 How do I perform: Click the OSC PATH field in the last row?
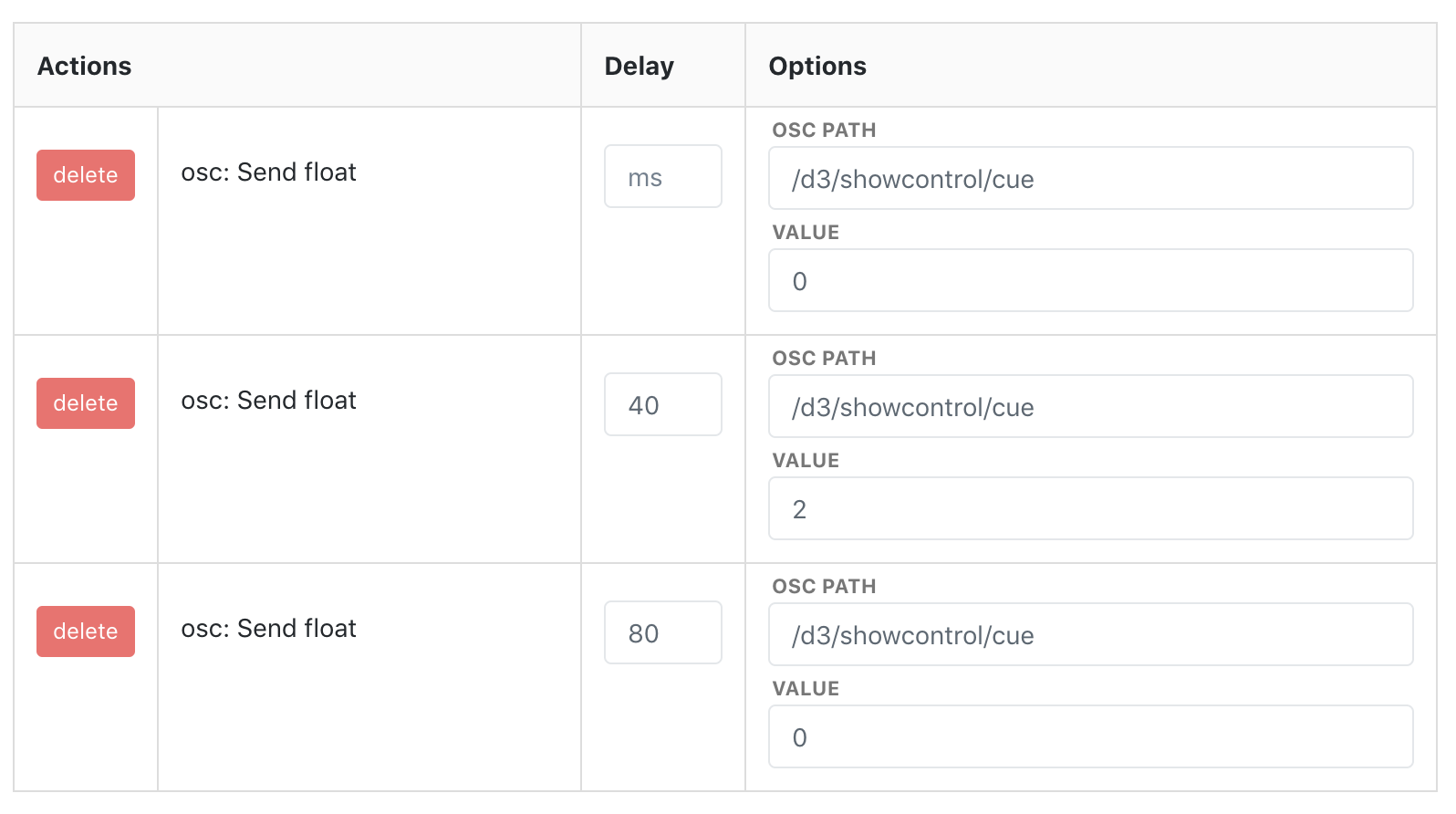coord(1090,635)
